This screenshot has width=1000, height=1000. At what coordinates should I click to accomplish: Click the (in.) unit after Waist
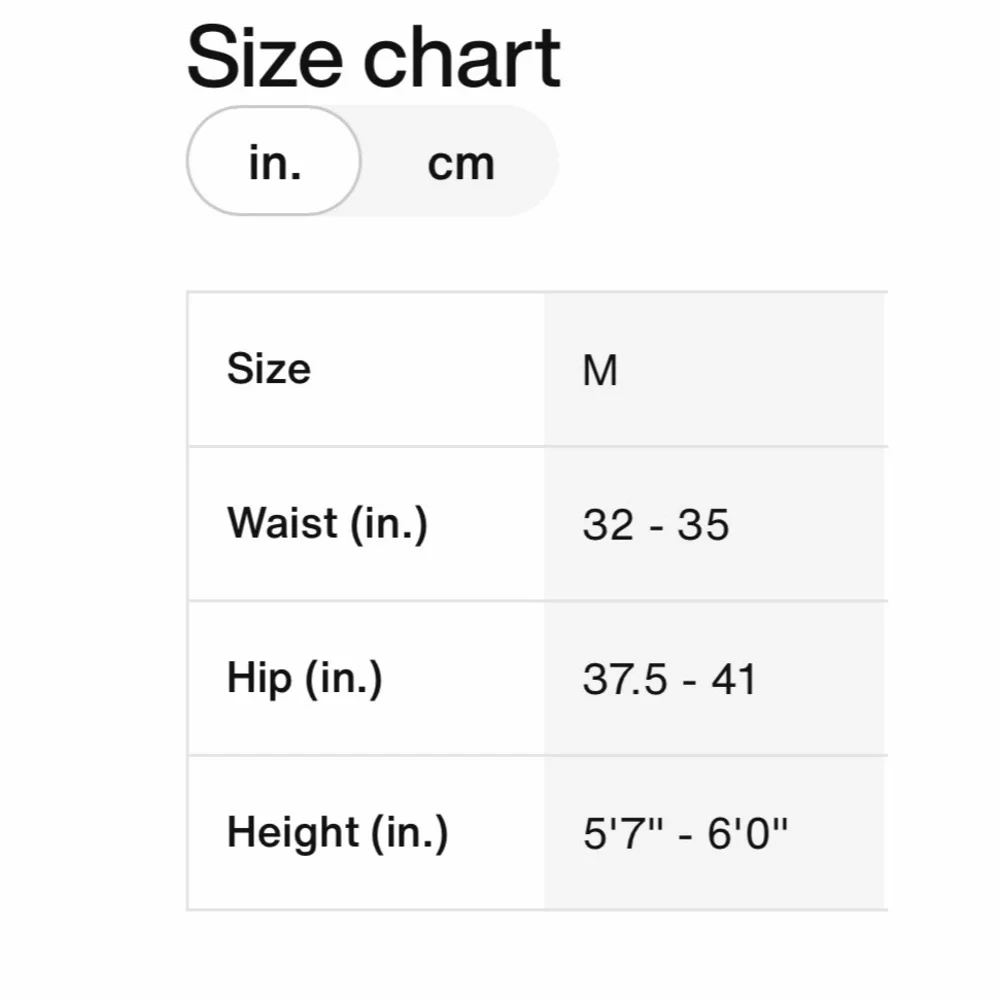(x=389, y=524)
